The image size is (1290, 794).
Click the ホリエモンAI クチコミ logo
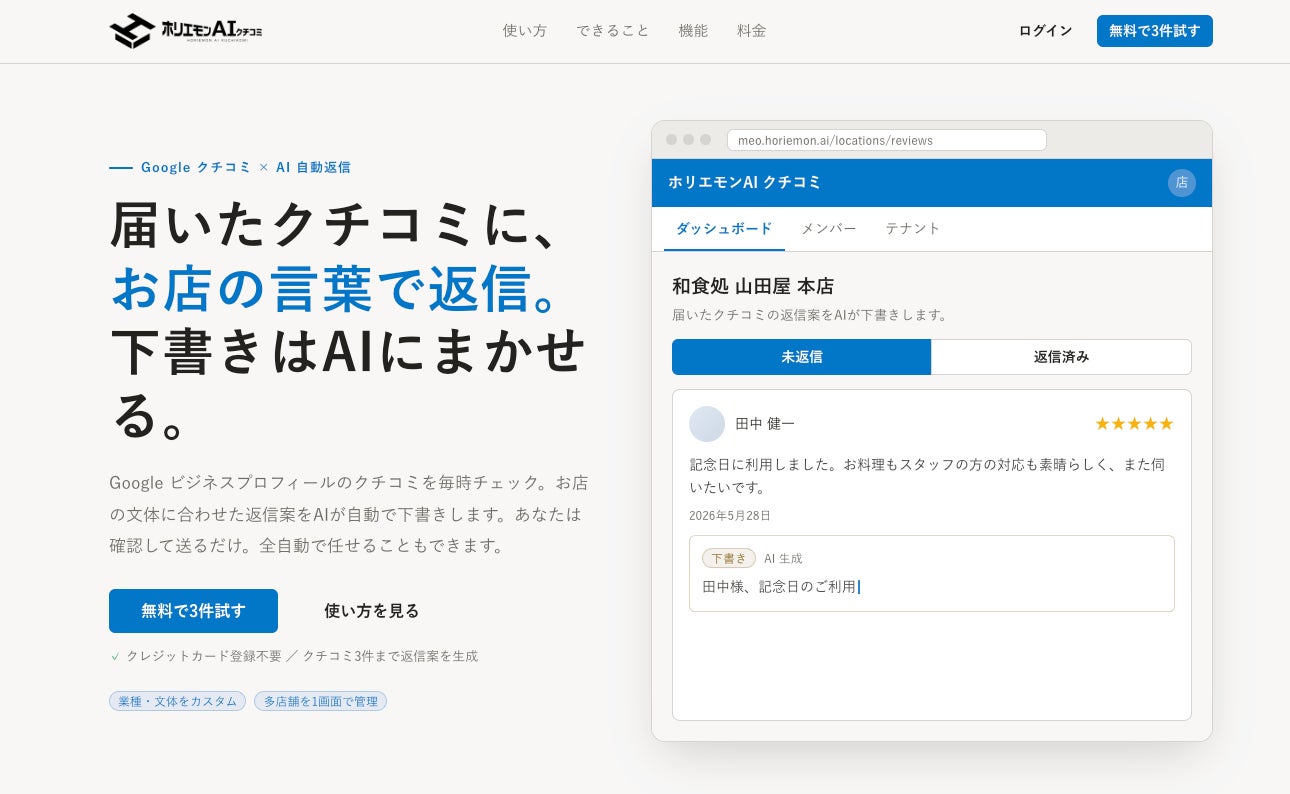coord(186,31)
